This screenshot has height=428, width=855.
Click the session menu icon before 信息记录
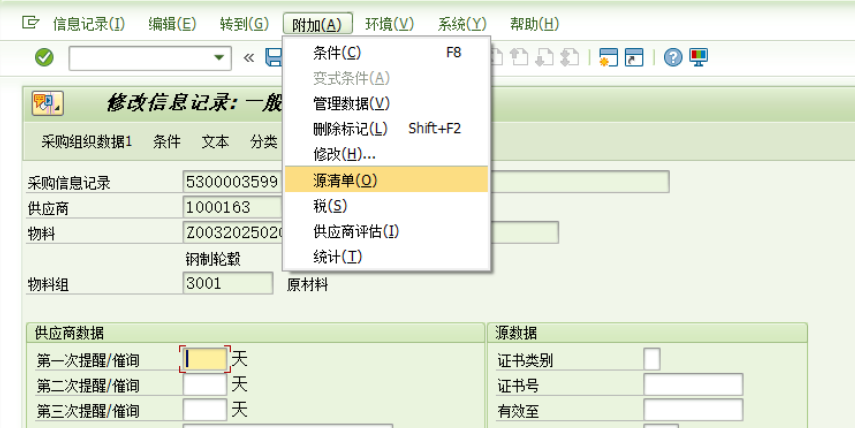pos(31,23)
